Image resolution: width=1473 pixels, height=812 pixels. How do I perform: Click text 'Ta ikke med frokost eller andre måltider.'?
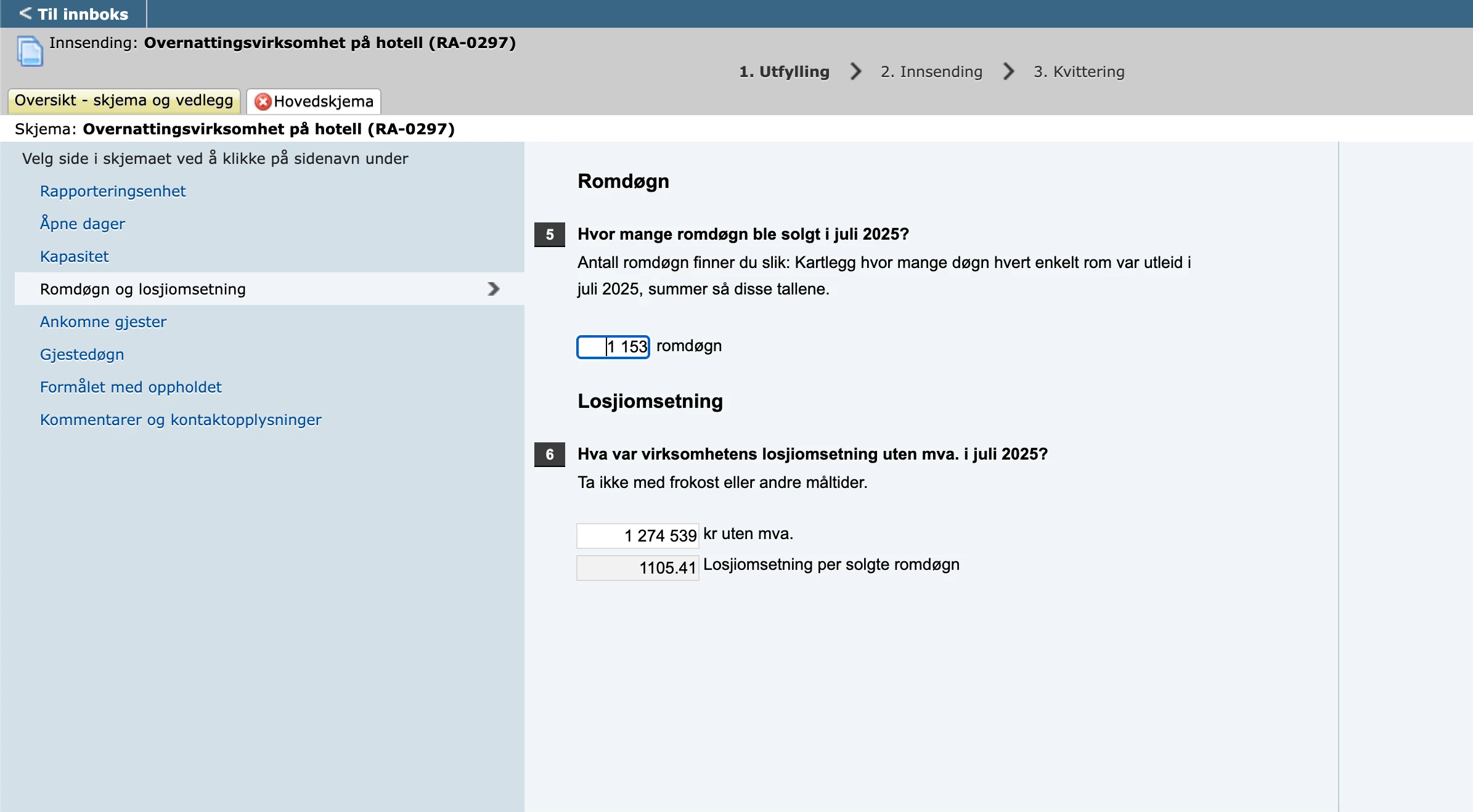pyautogui.click(x=722, y=482)
